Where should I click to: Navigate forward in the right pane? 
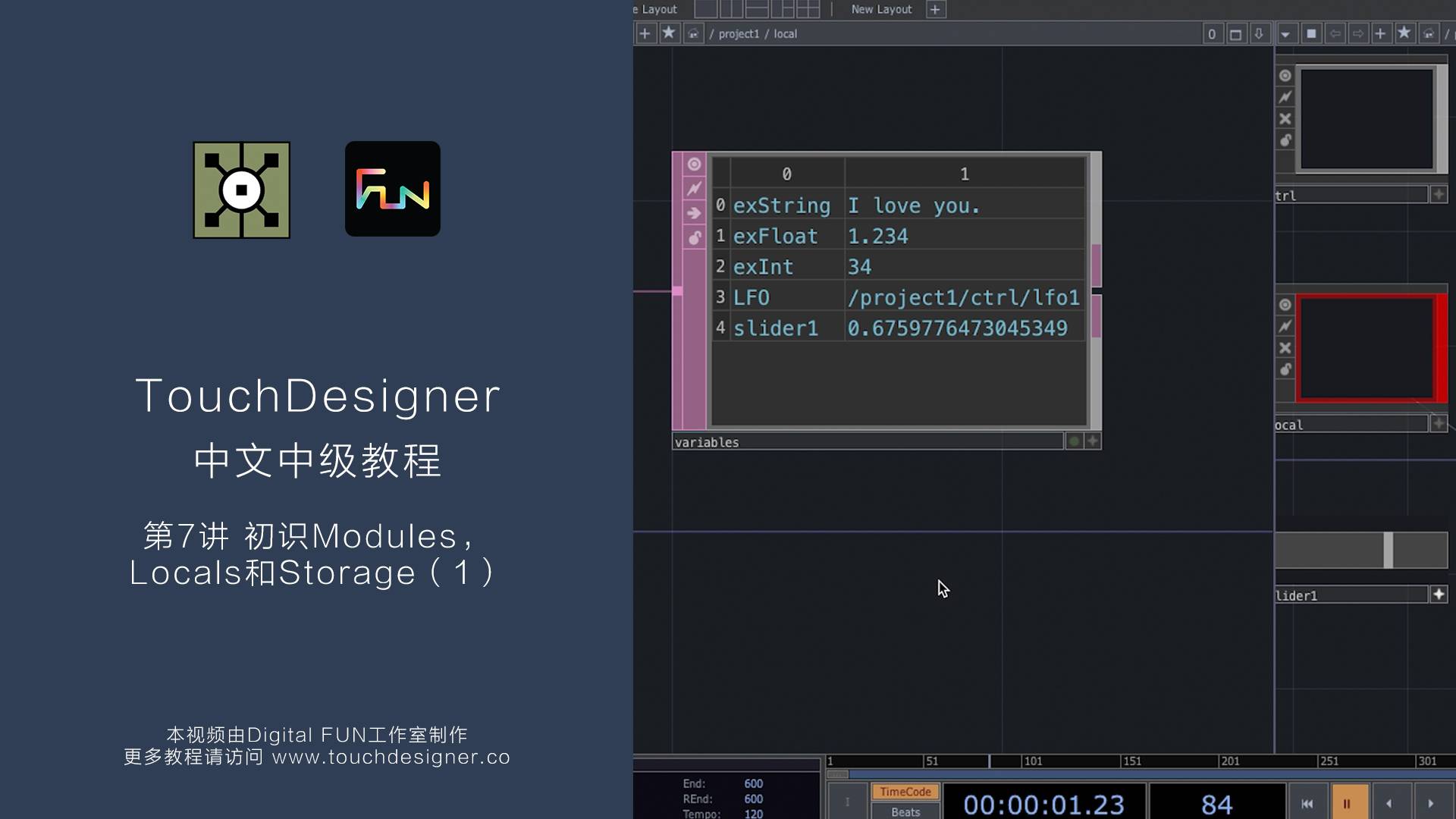point(1358,33)
